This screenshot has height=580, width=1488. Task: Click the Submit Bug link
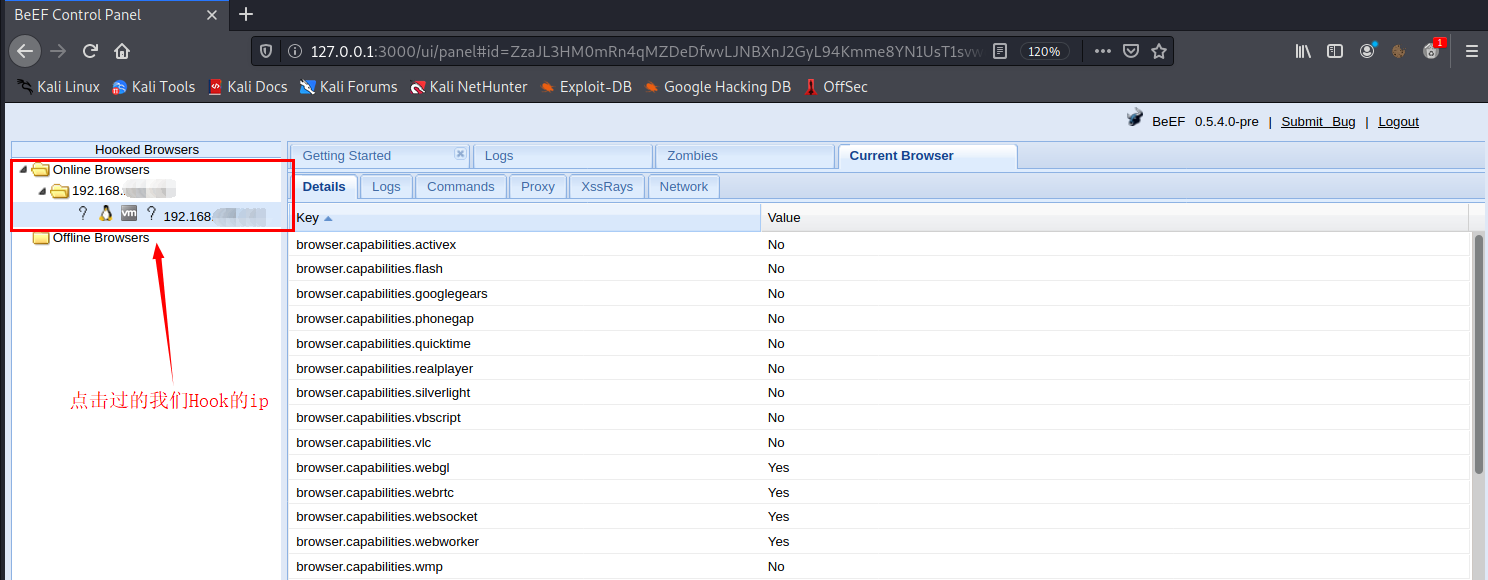[1318, 122]
